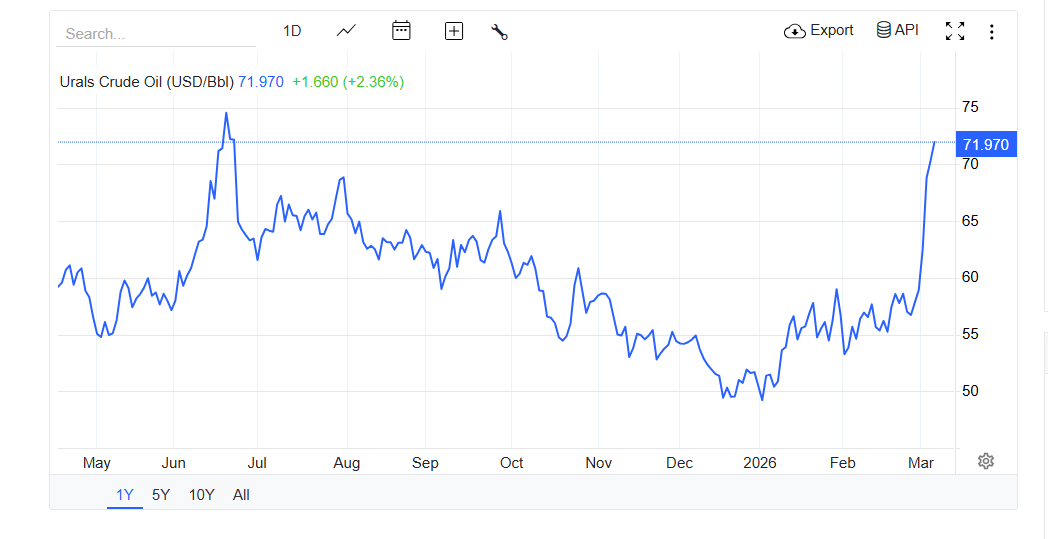Focus the Search input field
1048x539 pixels.
click(155, 34)
